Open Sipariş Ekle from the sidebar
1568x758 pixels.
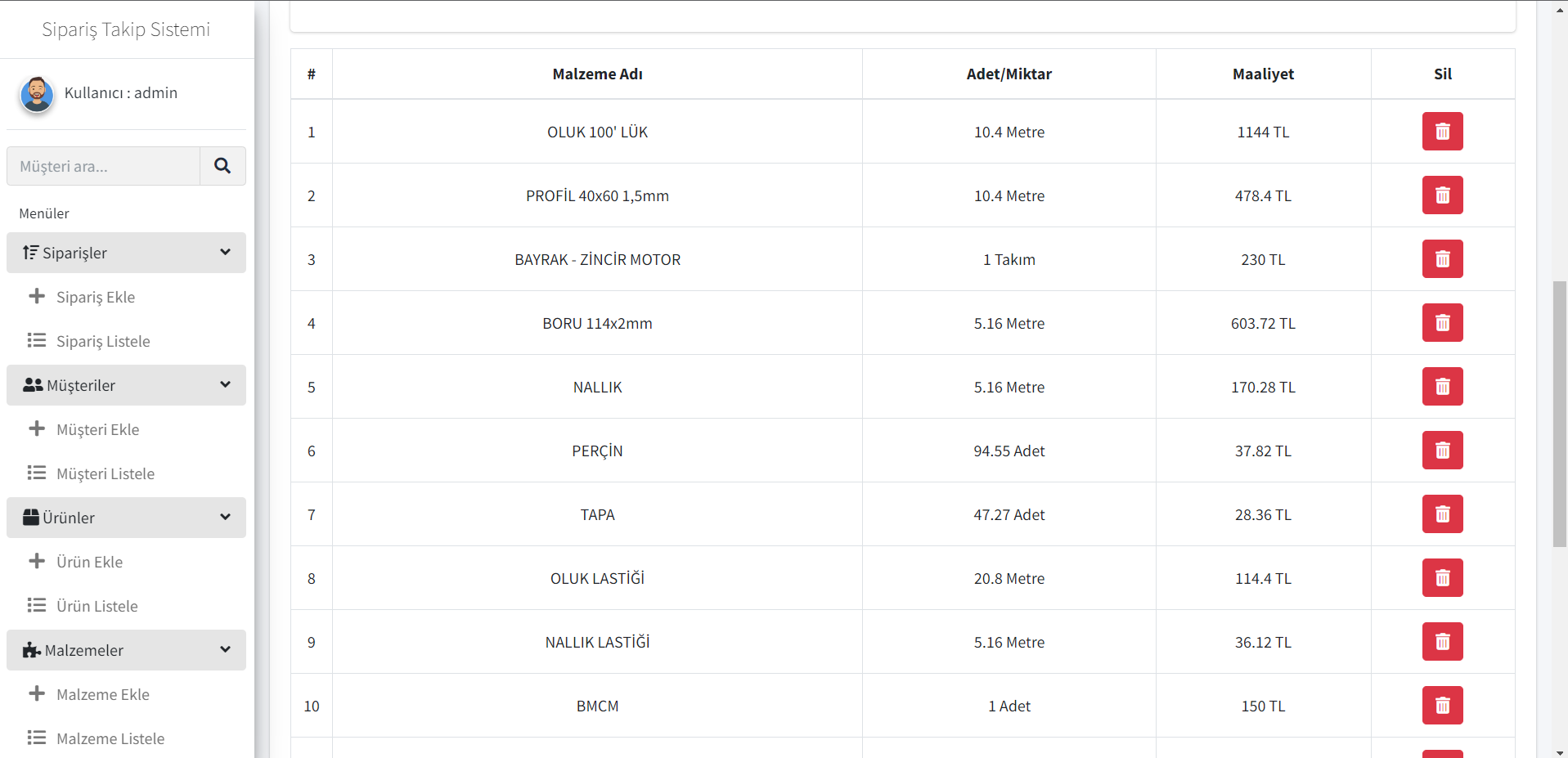click(x=95, y=297)
